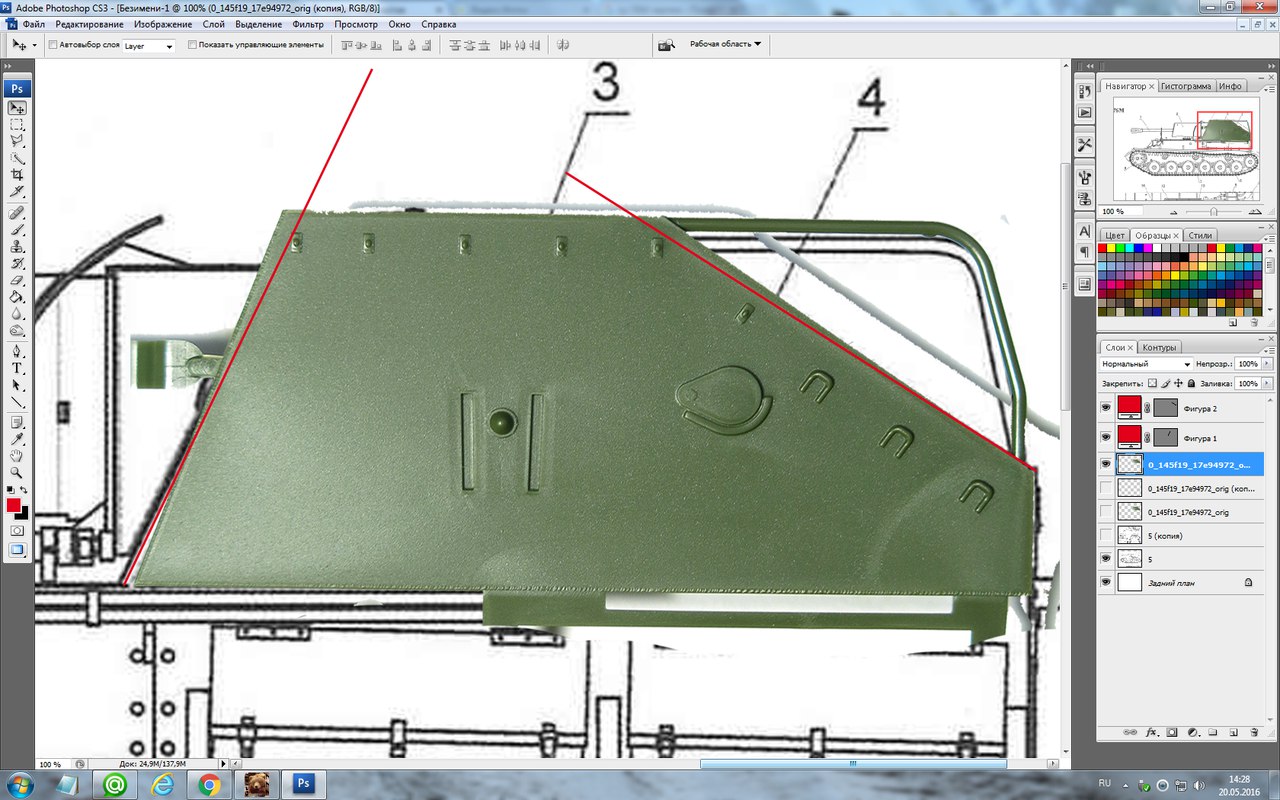
Task: Activate the Zoom tool in toolbox
Action: [17, 472]
